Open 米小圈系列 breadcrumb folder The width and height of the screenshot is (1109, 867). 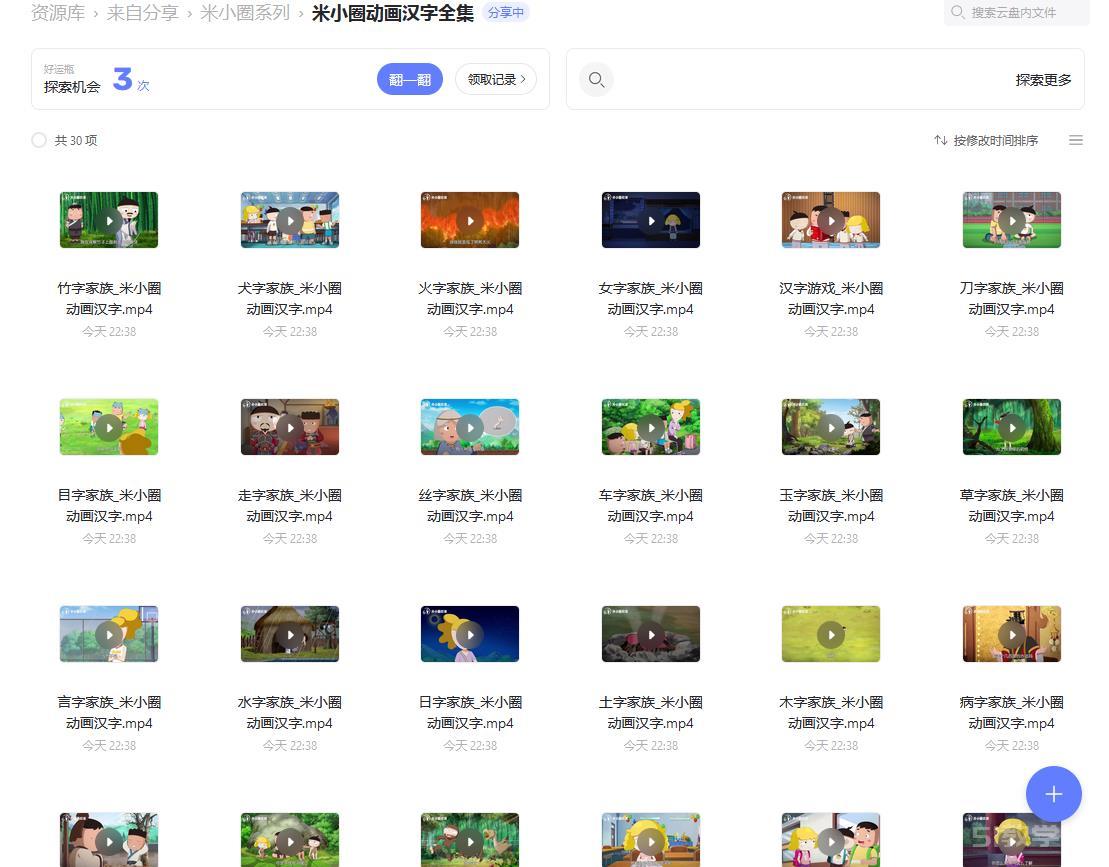point(245,13)
